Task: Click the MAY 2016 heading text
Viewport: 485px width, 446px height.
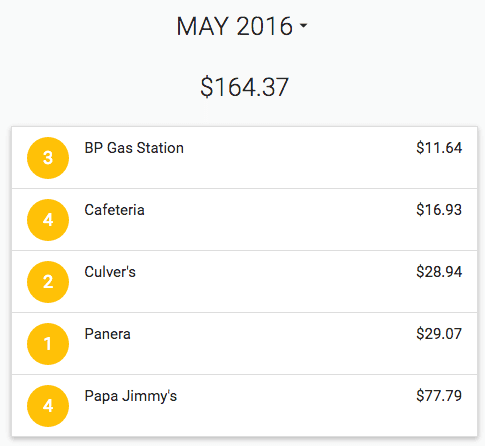Action: coord(235,26)
